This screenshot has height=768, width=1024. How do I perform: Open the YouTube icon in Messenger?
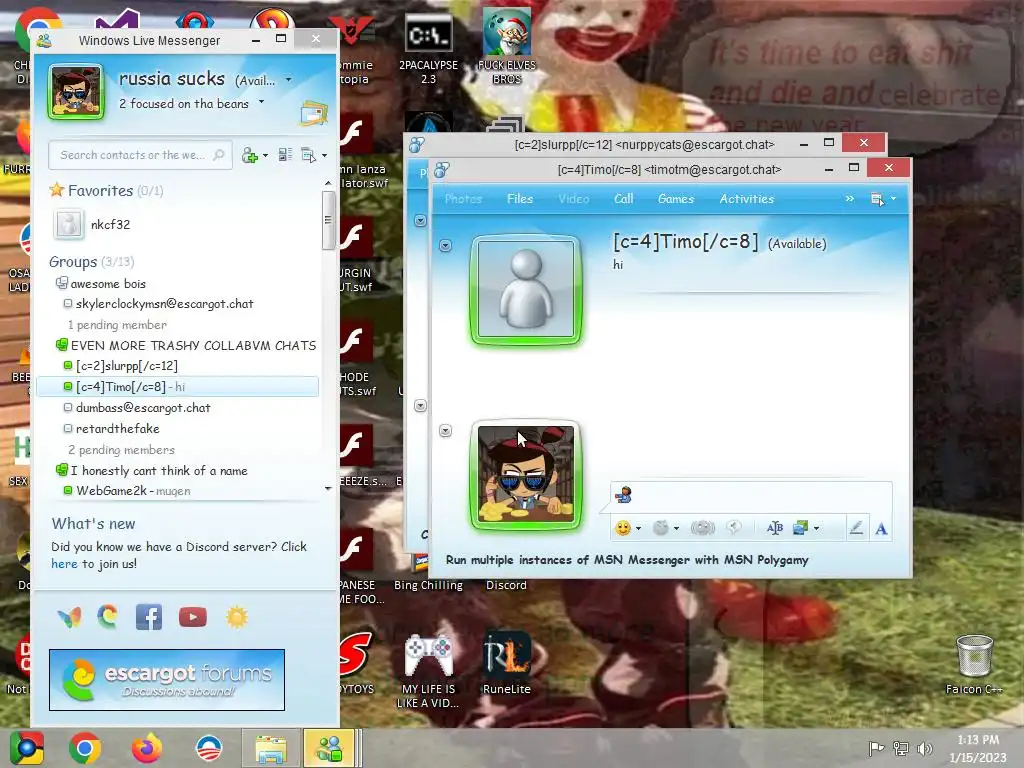click(193, 617)
